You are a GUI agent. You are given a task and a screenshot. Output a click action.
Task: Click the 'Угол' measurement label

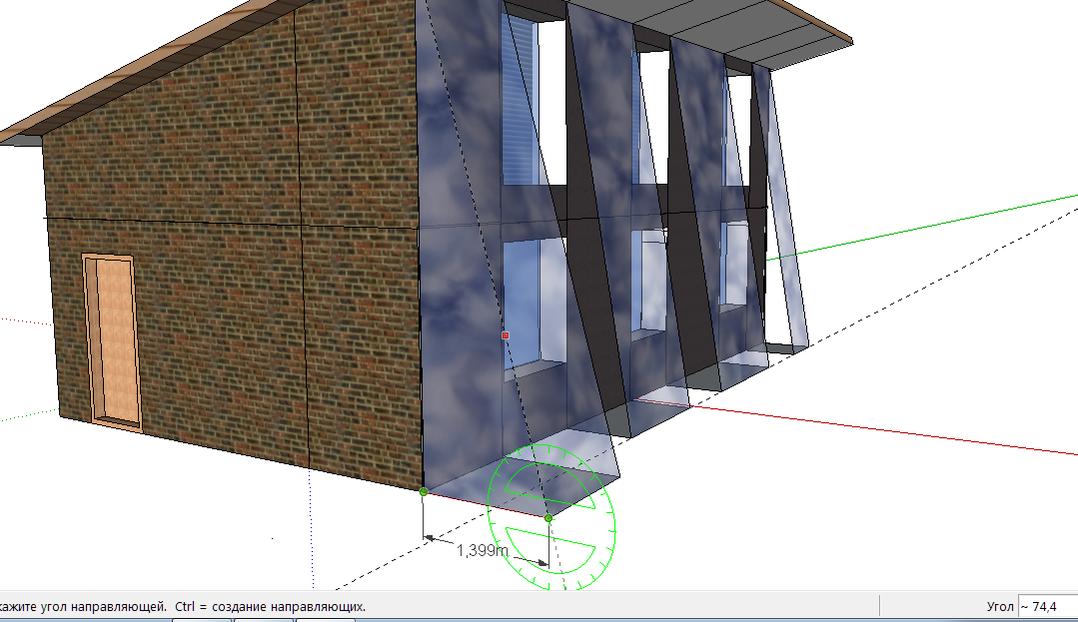coord(1000,606)
